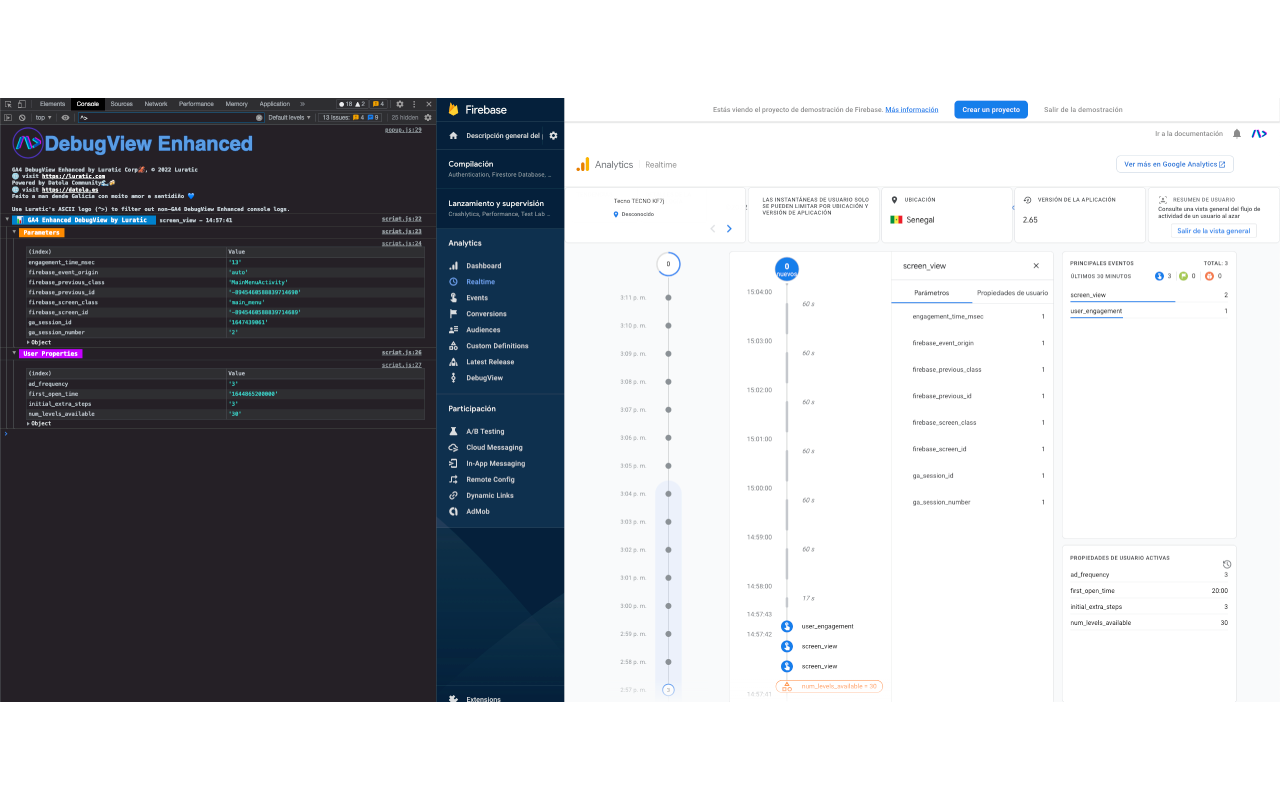This screenshot has height=800, width=1280.
Task: Activate the DevTools inspect element picker
Action: coord(7,104)
